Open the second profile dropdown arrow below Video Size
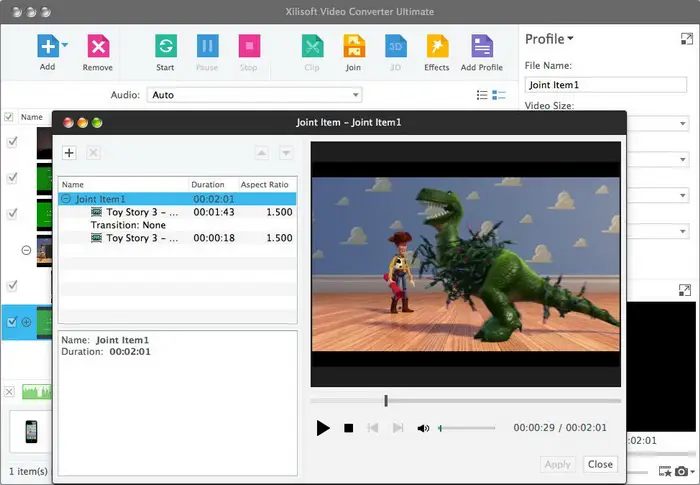The height and width of the screenshot is (485, 700). pos(683,159)
